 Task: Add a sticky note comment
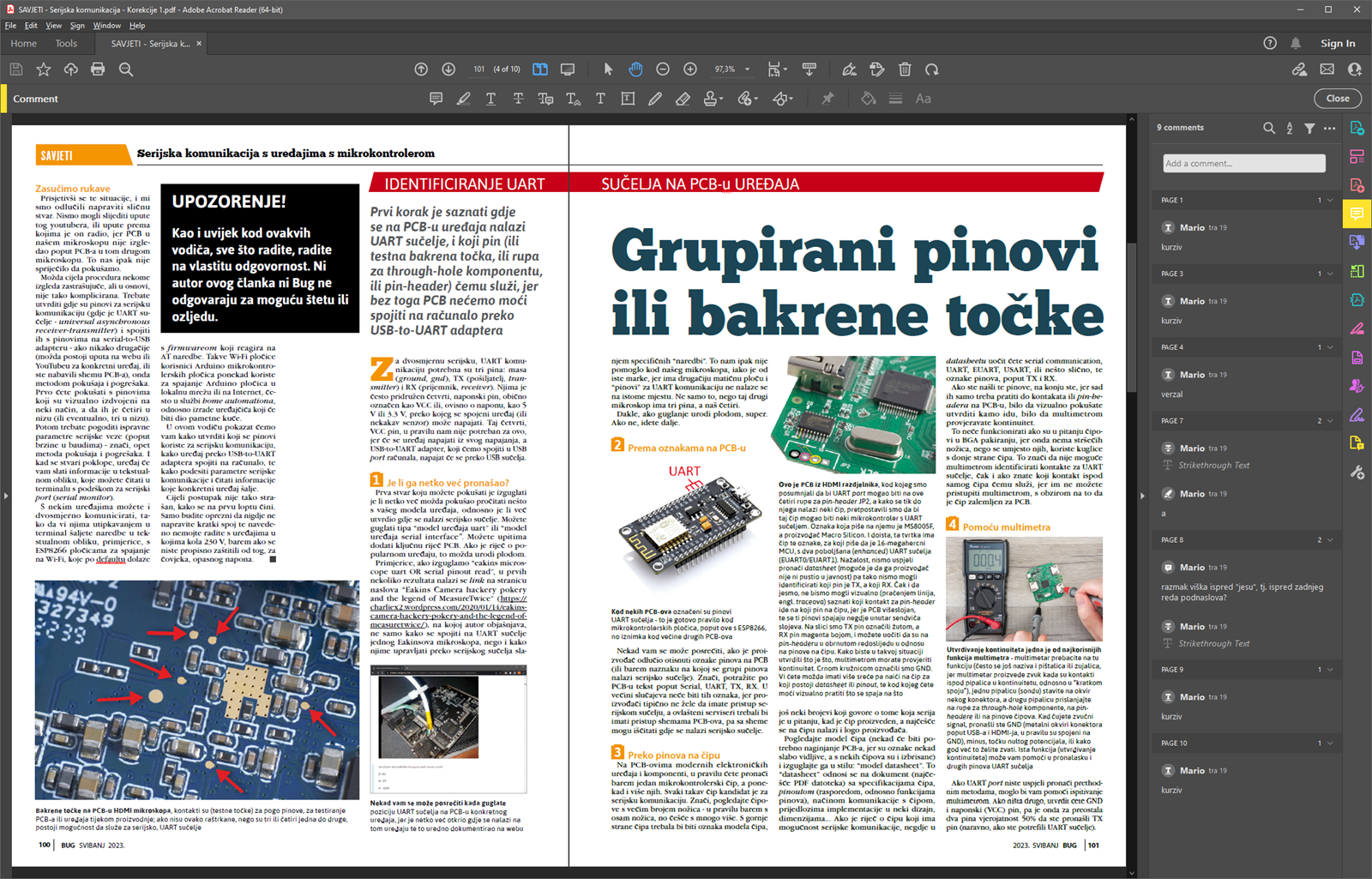(436, 99)
